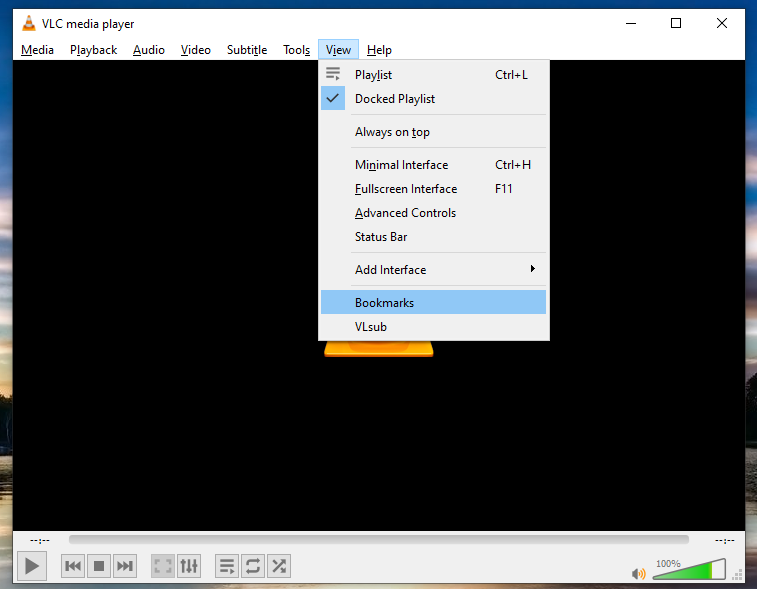
Task: Maximize the VLC window
Action: [x=676, y=23]
